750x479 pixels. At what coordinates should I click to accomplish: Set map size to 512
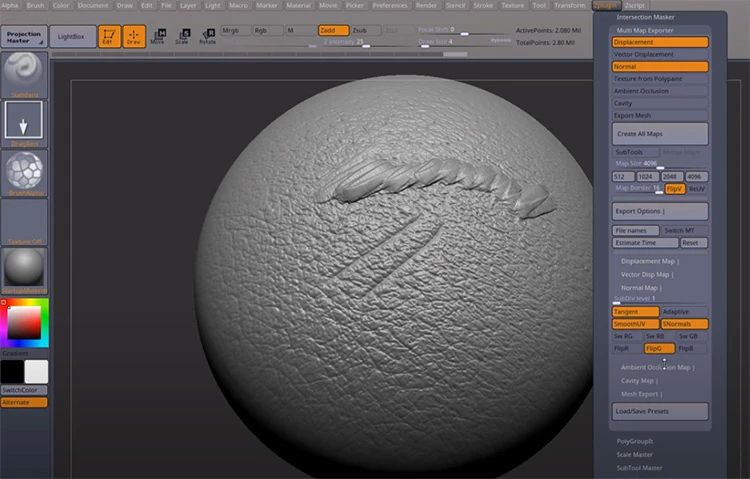pyautogui.click(x=624, y=177)
